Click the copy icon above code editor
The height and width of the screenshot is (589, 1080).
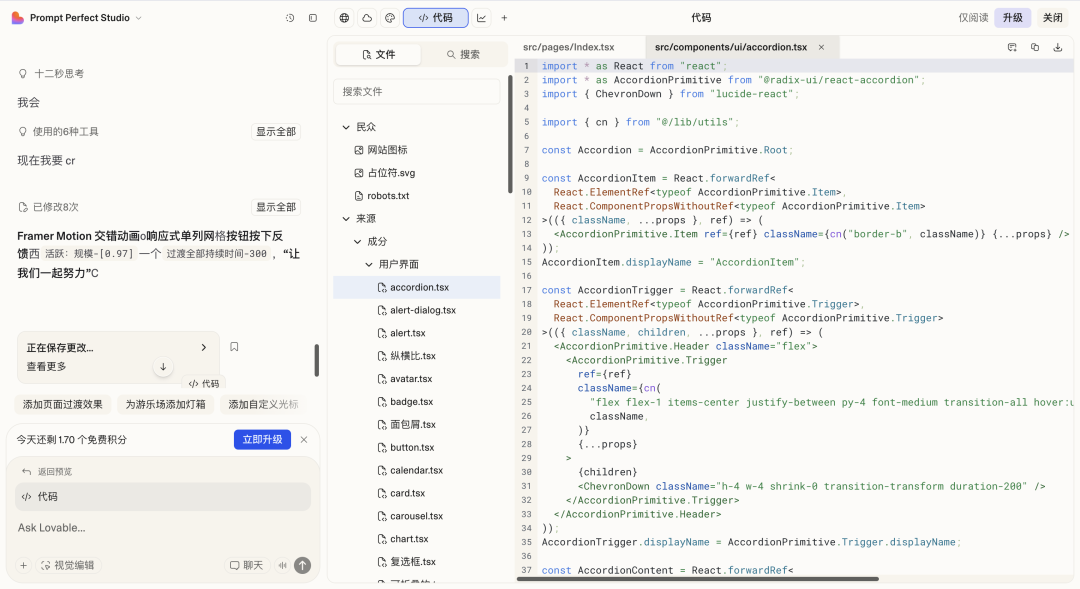click(1035, 47)
